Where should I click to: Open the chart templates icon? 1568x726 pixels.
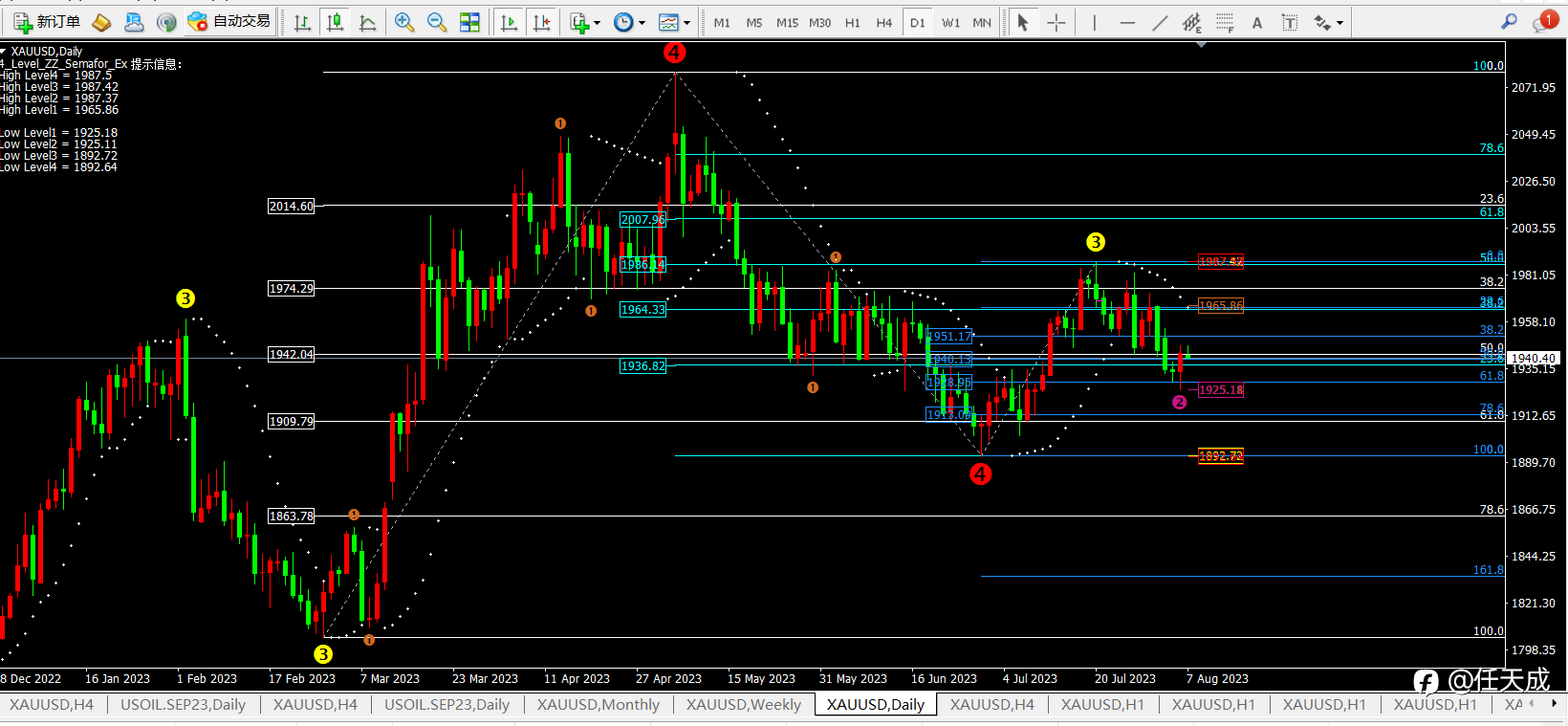668,22
